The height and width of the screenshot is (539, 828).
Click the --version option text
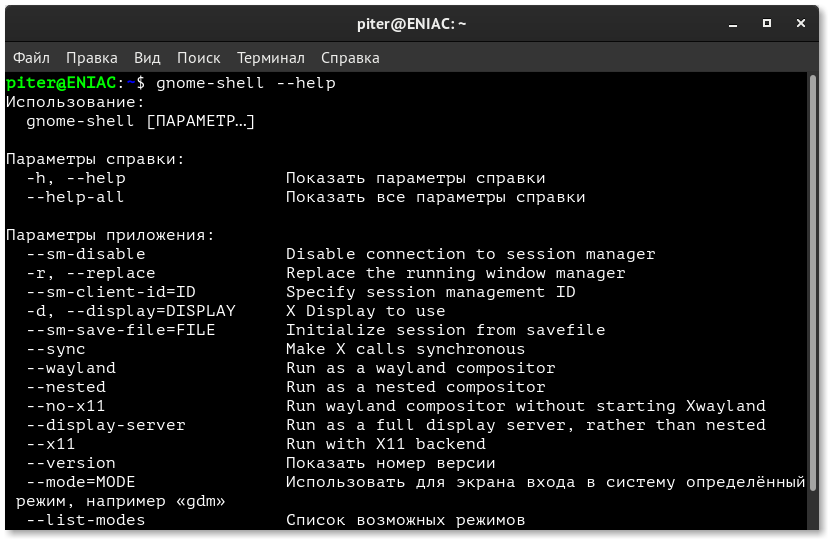point(71,463)
